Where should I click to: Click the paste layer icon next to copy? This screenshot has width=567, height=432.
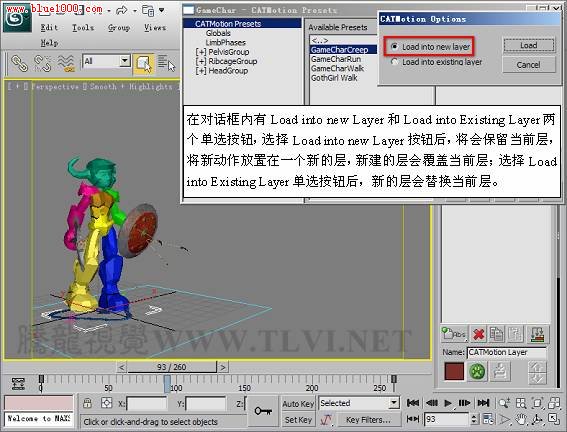tap(514, 334)
